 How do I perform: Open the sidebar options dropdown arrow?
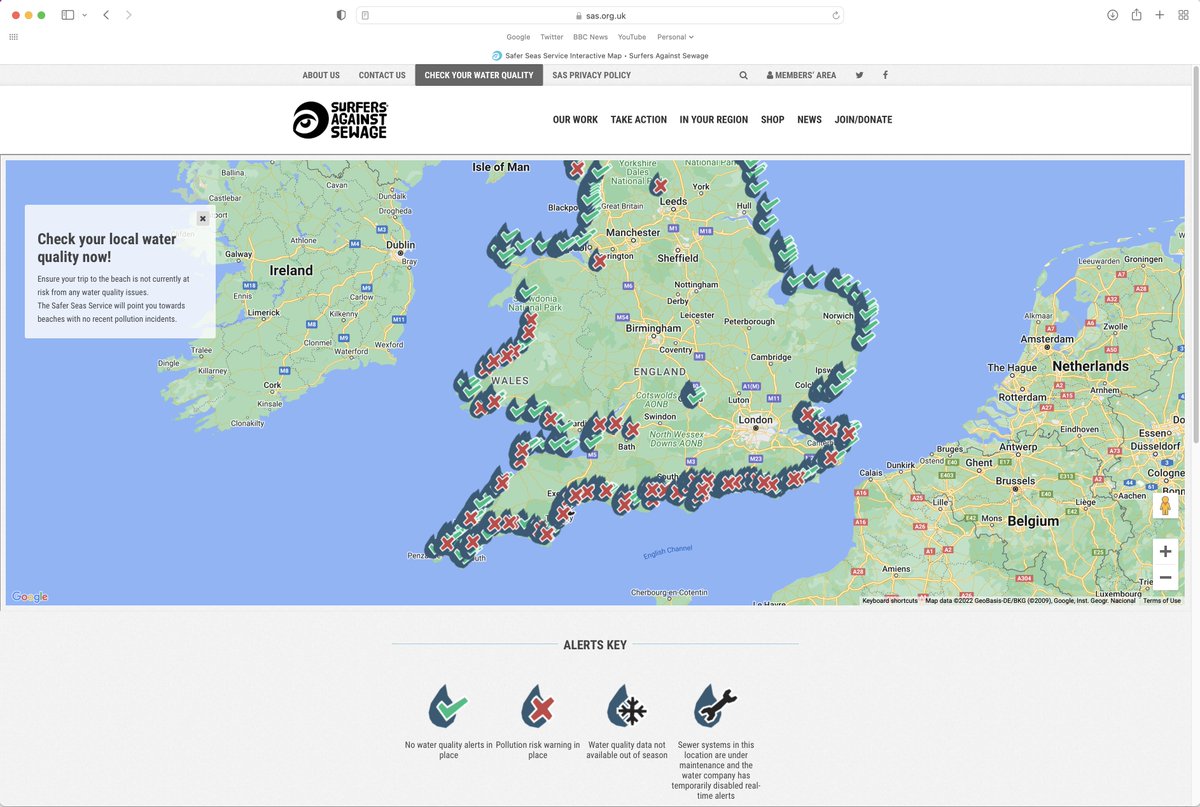pyautogui.click(x=84, y=15)
